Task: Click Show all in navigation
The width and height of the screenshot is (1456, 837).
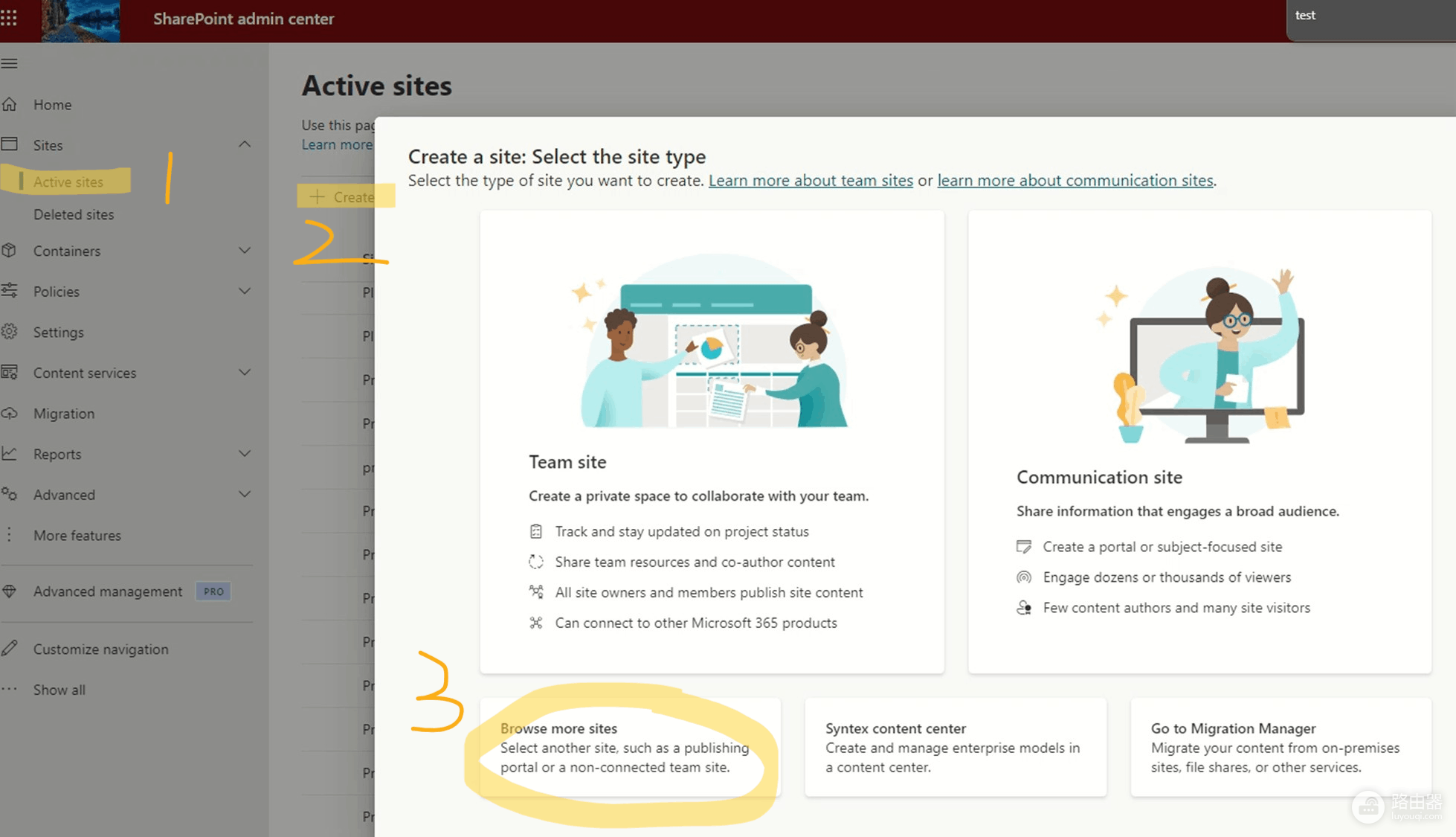Action: [x=59, y=690]
